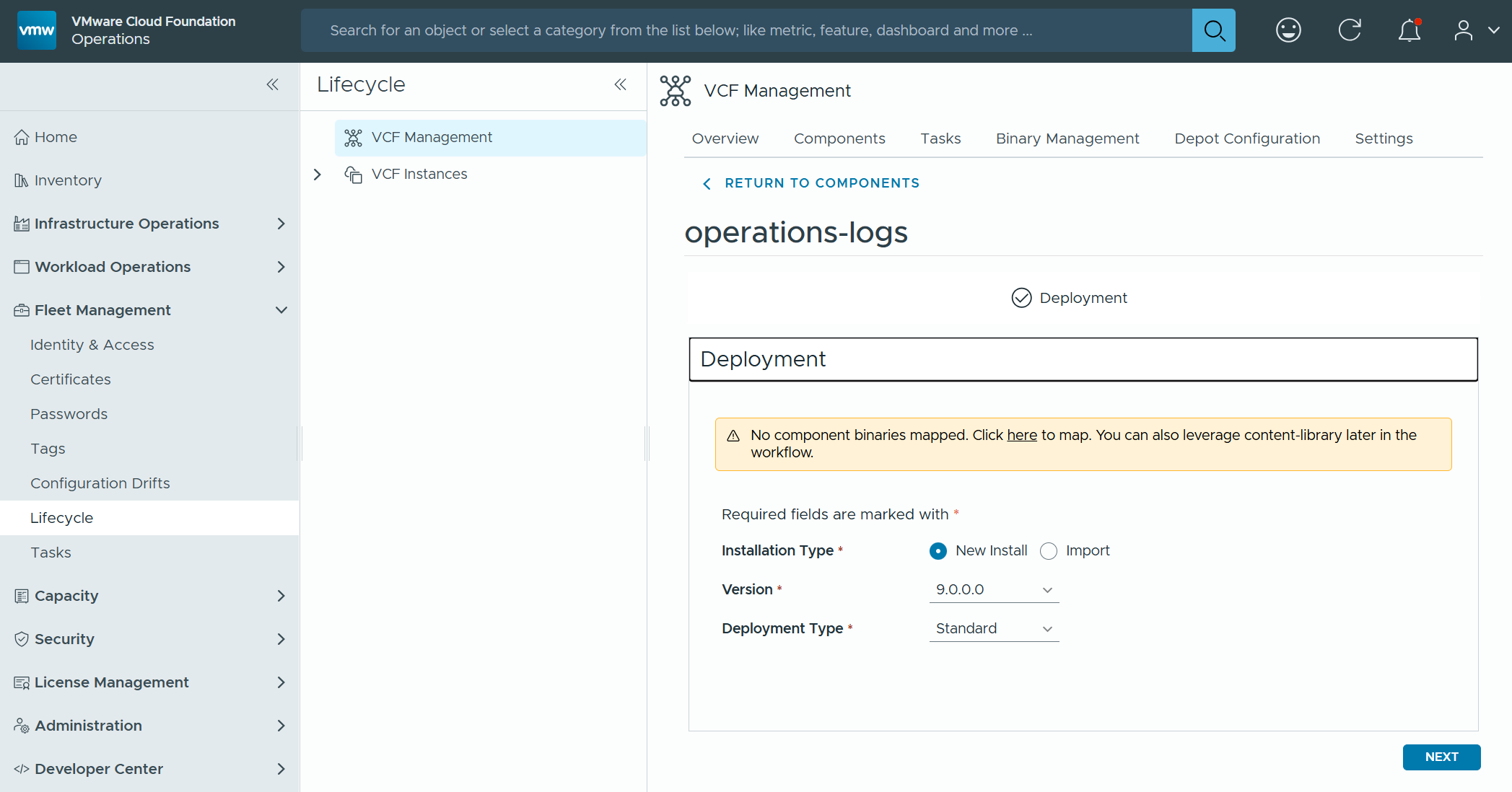Image resolution: width=1512 pixels, height=792 pixels.
Task: Click the here link to map binaries
Action: coord(1022,434)
